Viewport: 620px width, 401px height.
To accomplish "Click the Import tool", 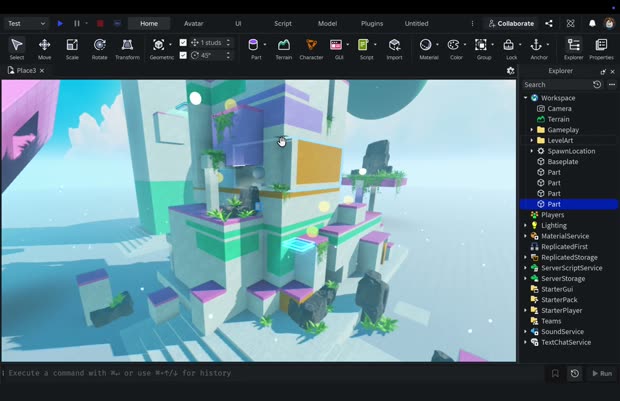I will tap(394, 49).
